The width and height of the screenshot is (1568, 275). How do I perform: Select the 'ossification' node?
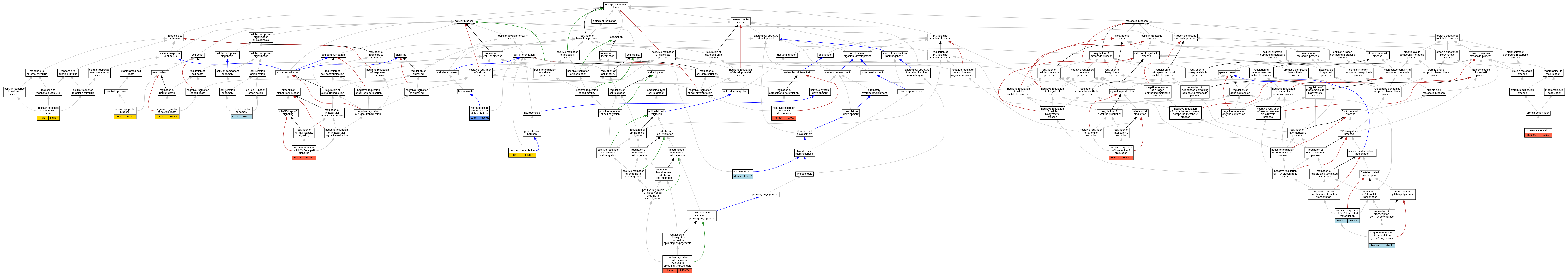(825, 55)
